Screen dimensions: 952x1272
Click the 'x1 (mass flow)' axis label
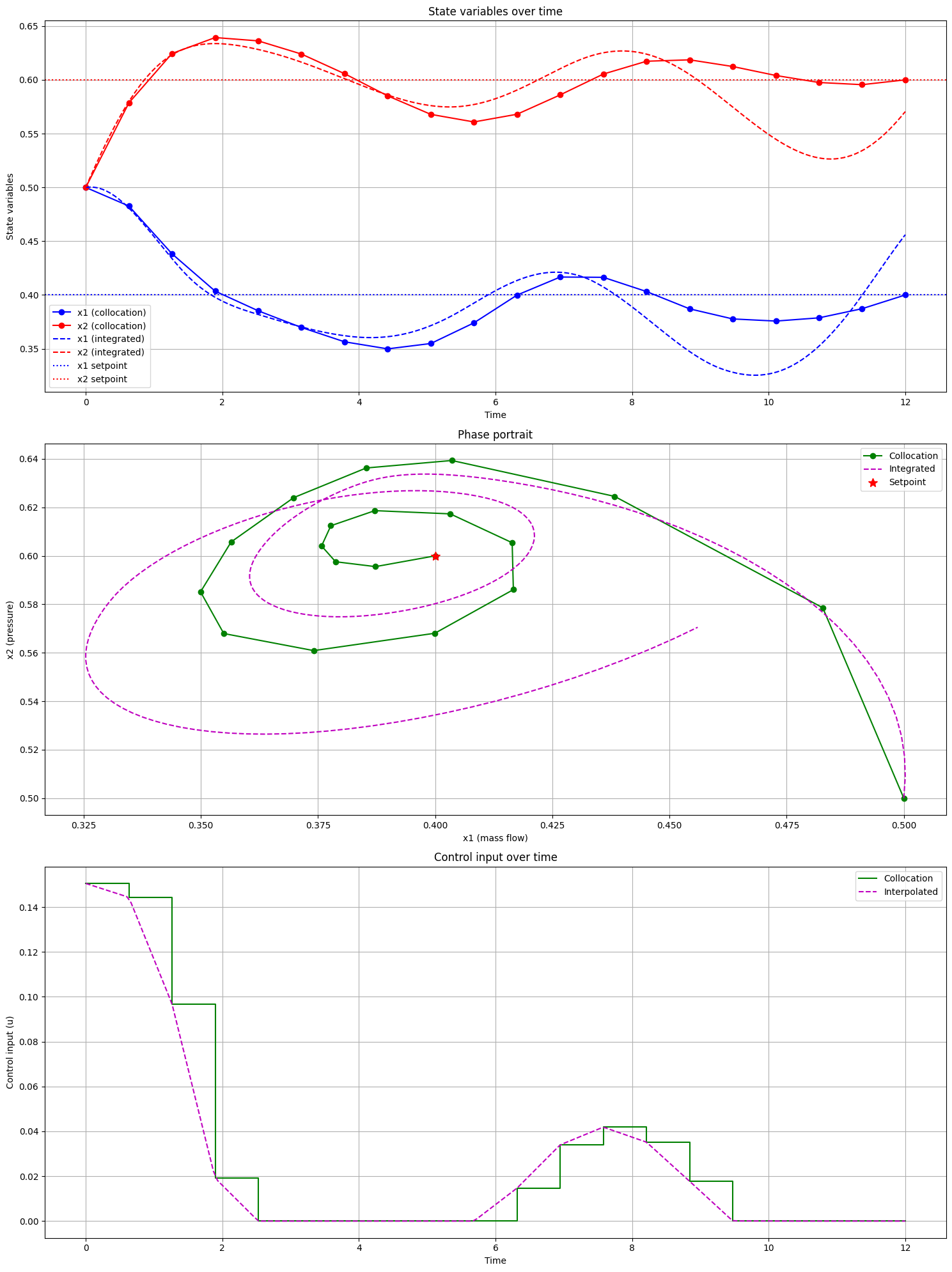pos(495,838)
